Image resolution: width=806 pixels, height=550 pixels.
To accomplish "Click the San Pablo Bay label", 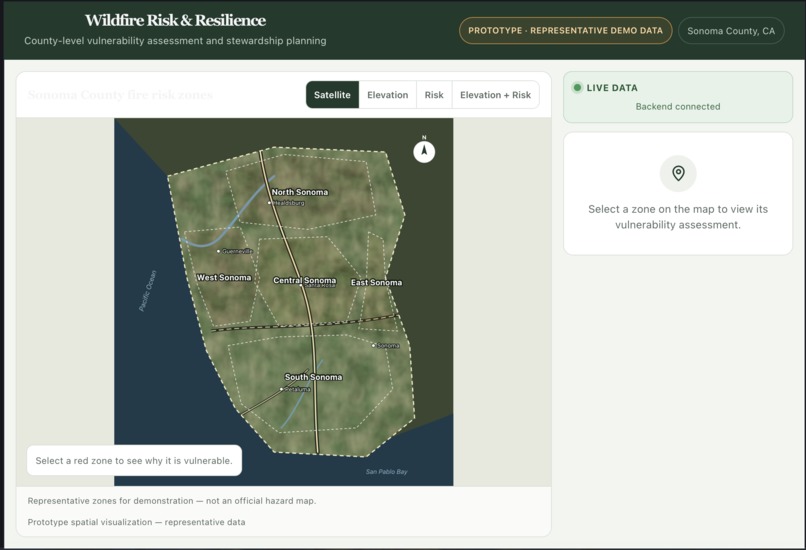I will 387,471.
